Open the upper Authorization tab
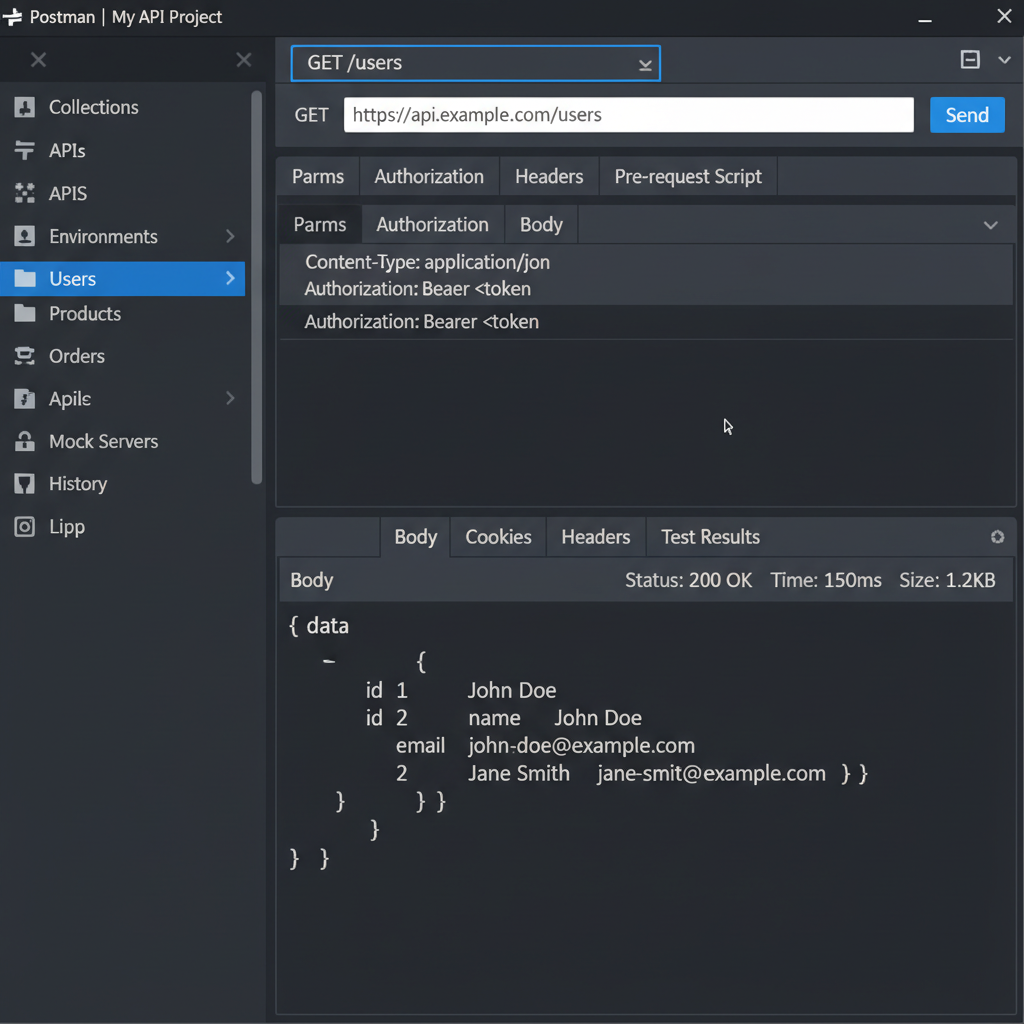Screen dimensions: 1024x1024 pos(429,176)
